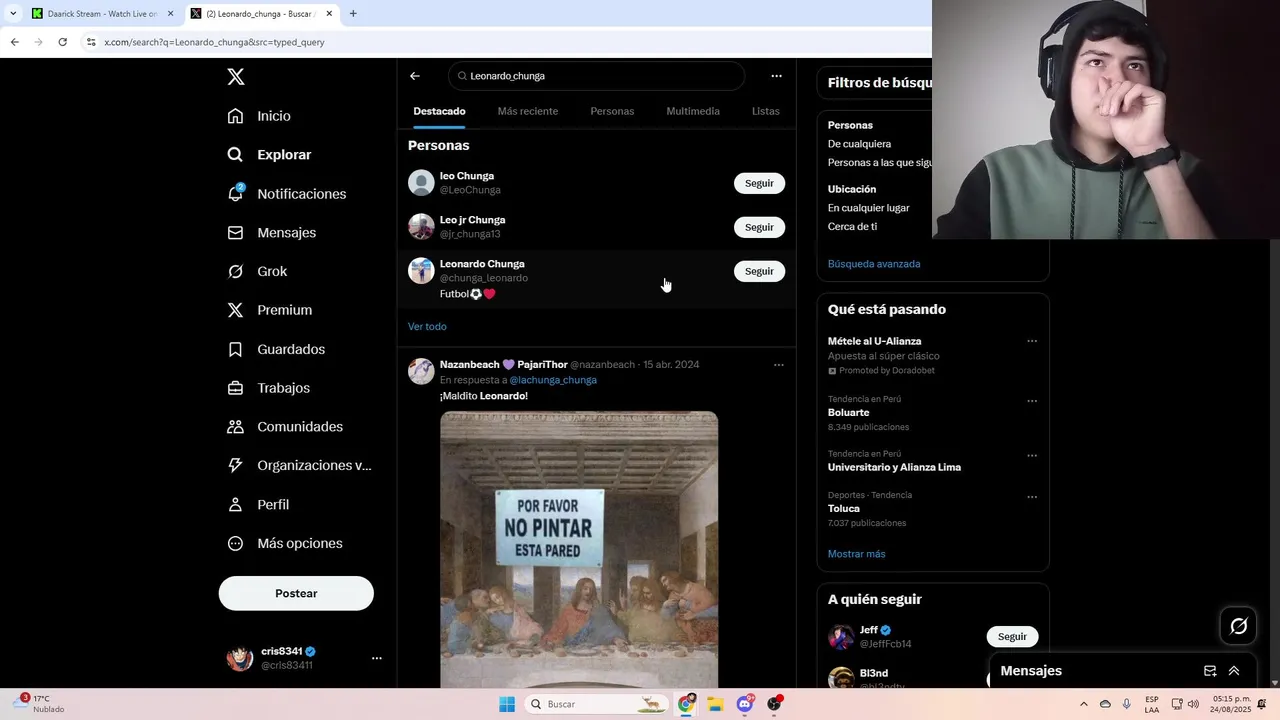
Task: Click Ver todo link
Action: [x=427, y=327]
